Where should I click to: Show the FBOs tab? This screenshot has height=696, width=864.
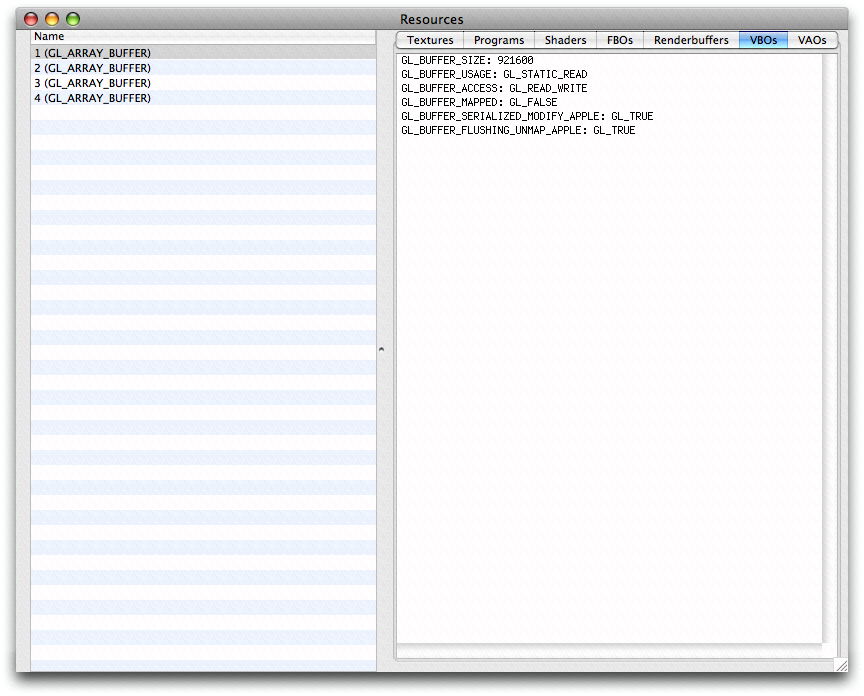[x=619, y=40]
